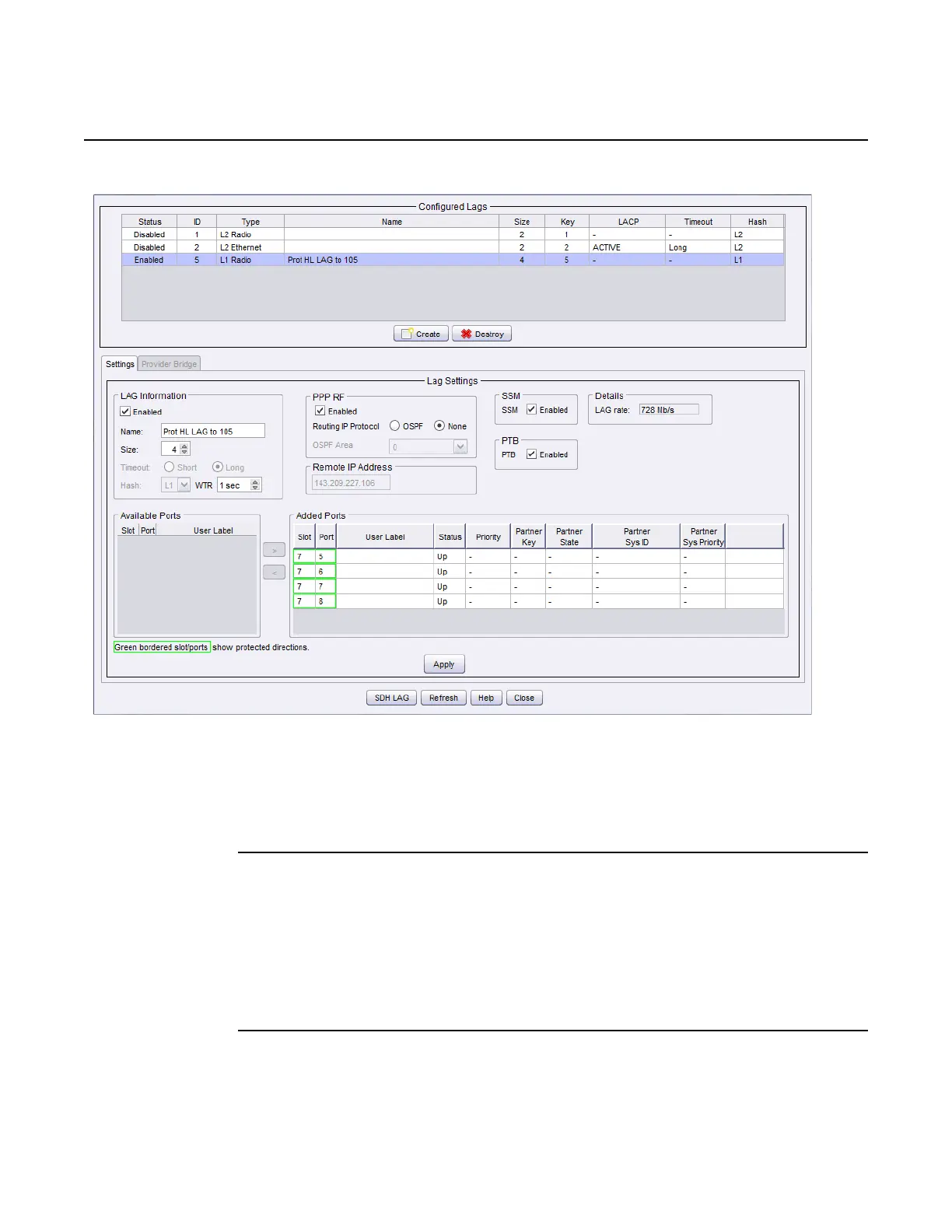Click the Priority column header in Added Ports
952x1232 pixels.
click(x=488, y=537)
